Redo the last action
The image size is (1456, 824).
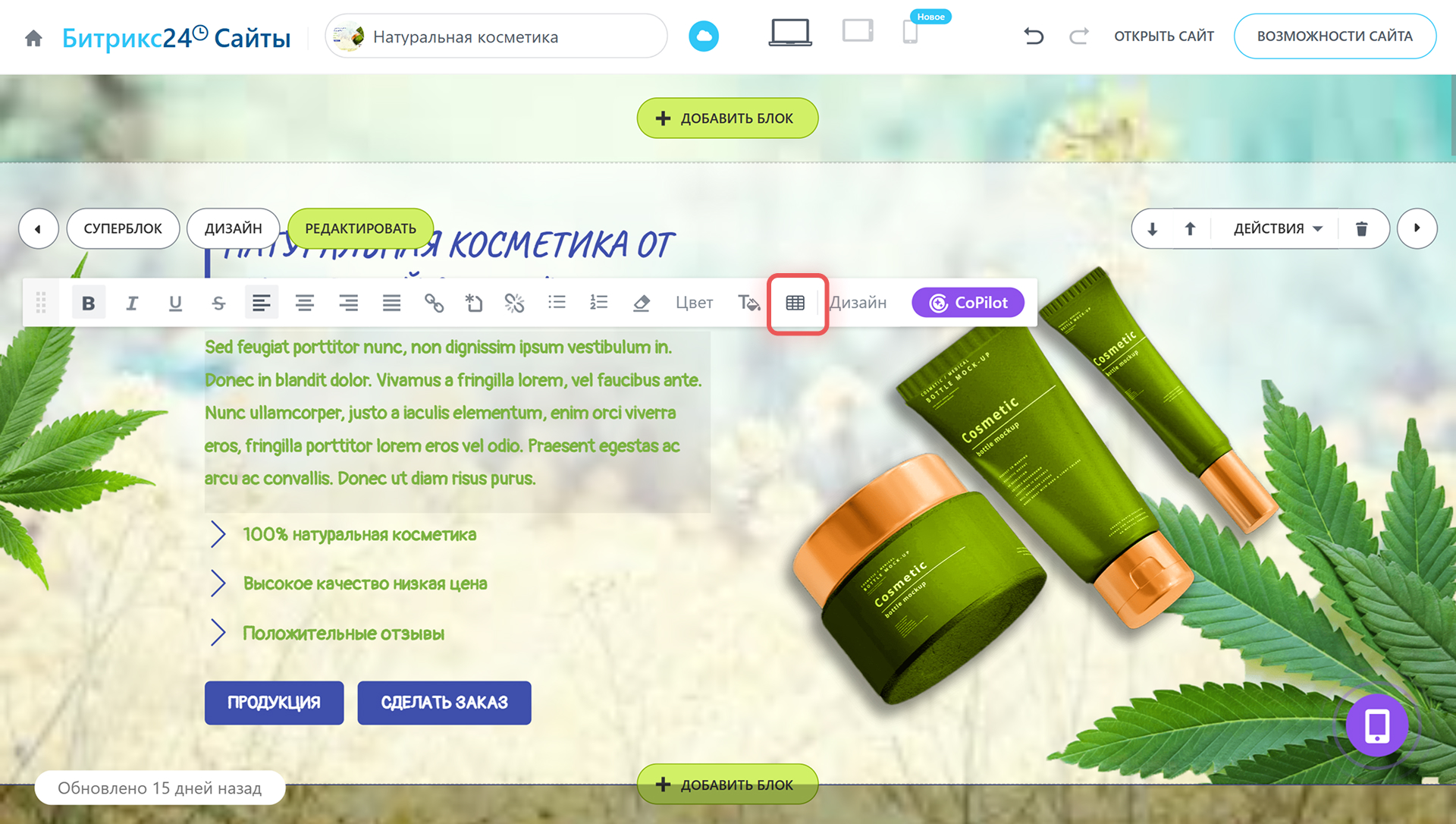[x=1079, y=36]
